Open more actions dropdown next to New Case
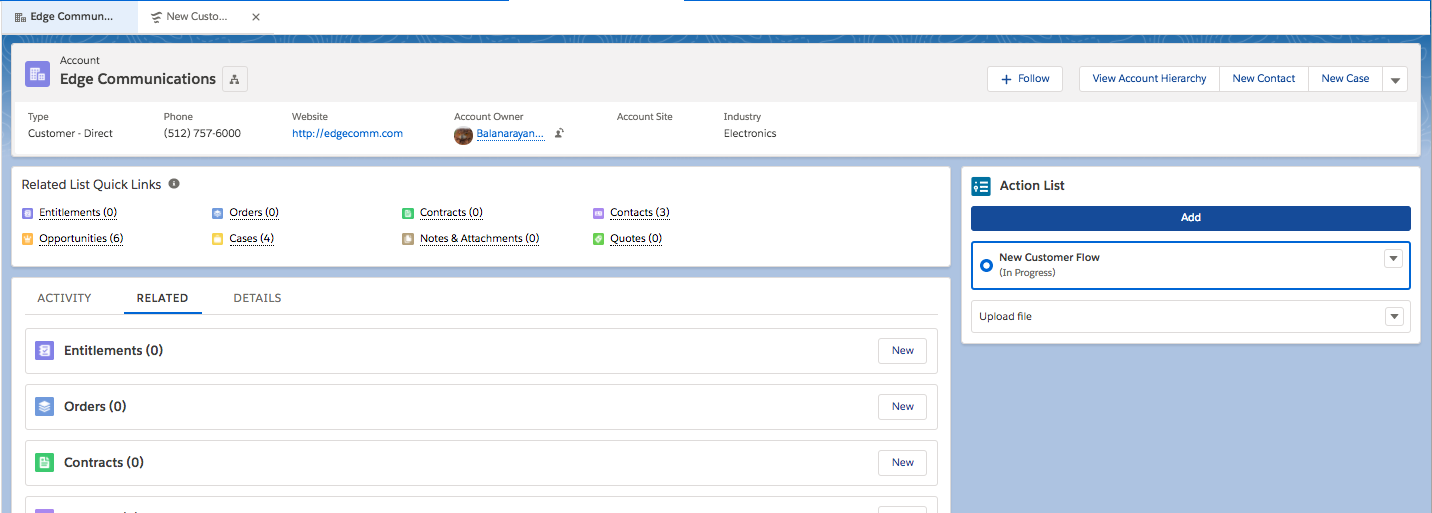The height and width of the screenshot is (513, 1432). [1395, 79]
